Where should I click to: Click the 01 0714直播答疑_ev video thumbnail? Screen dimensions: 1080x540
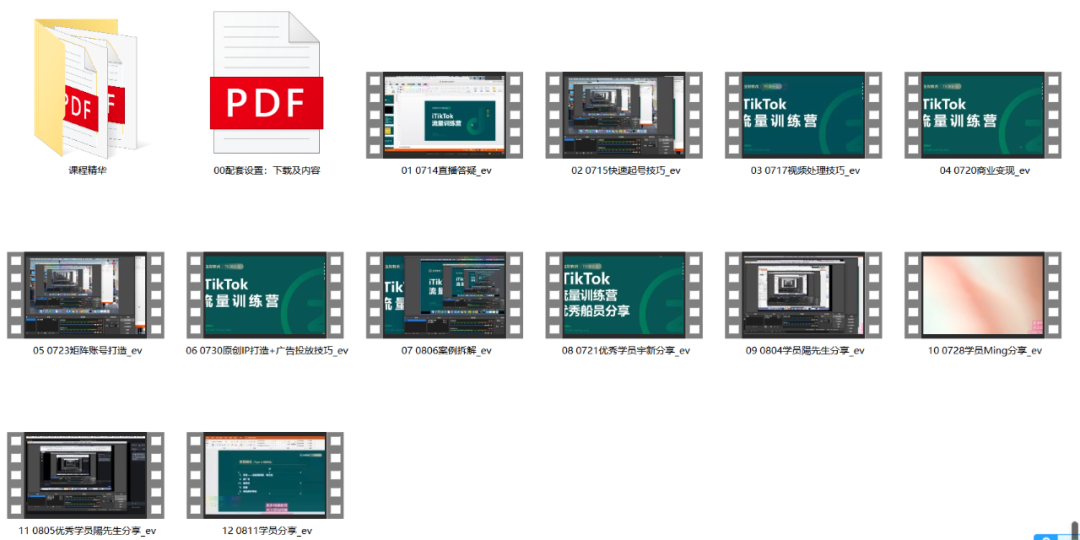pos(445,114)
